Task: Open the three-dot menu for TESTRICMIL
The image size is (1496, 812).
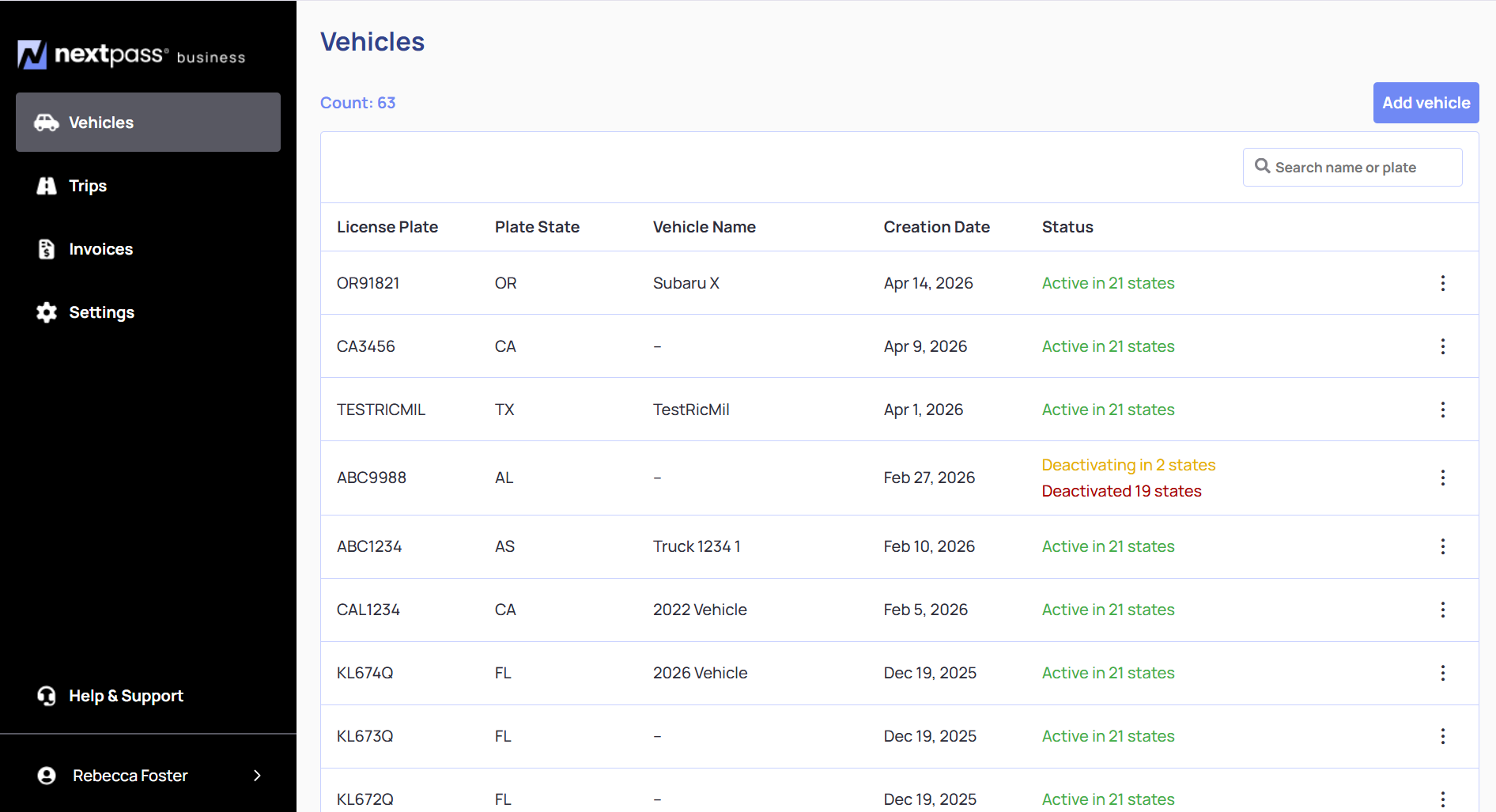Action: (x=1443, y=410)
